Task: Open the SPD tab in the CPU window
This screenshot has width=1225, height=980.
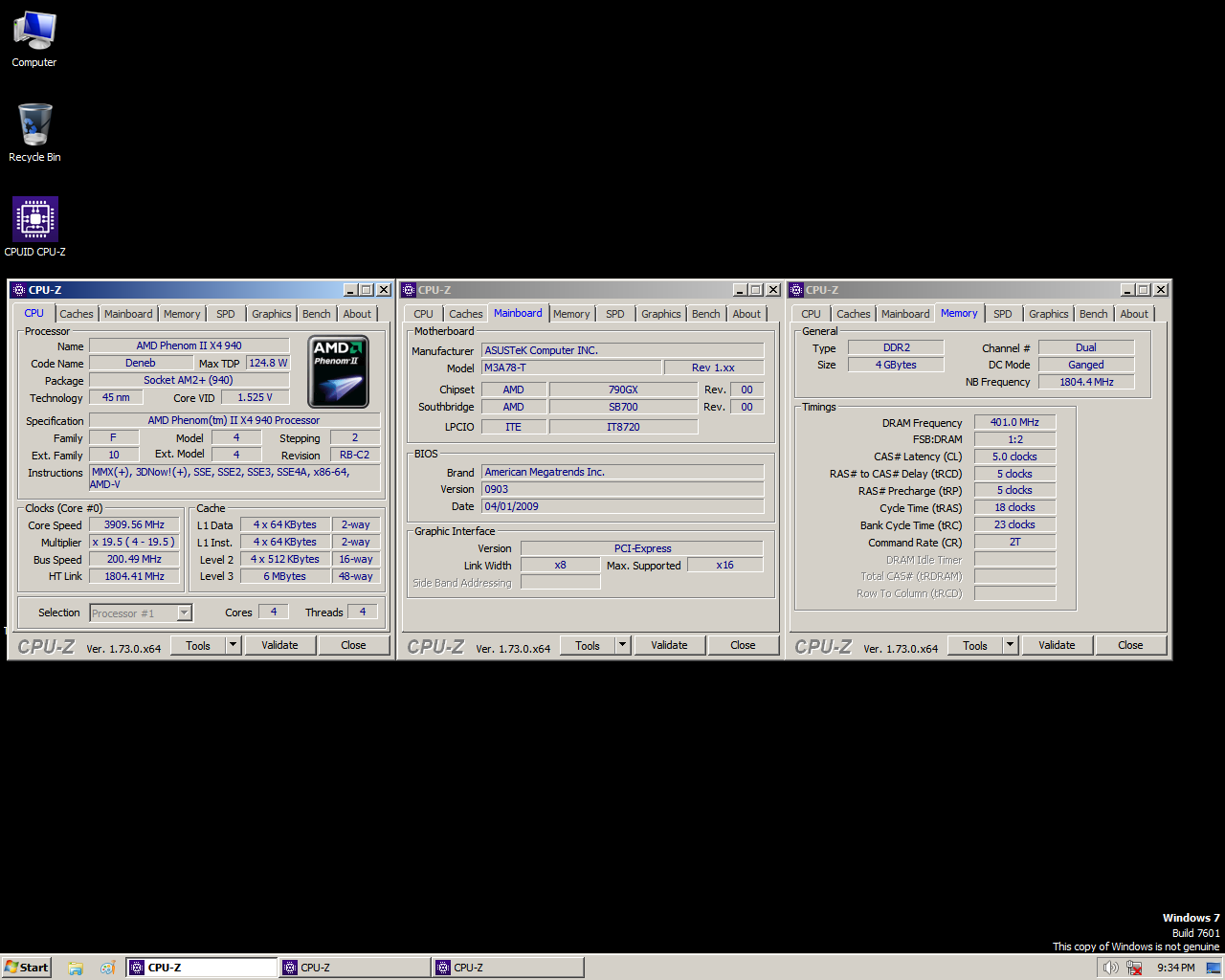Action: (226, 314)
